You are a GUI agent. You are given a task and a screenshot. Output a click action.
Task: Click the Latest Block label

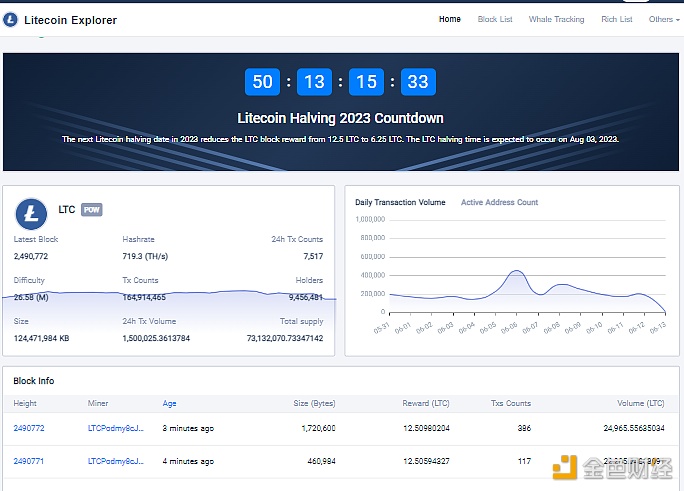click(36, 239)
